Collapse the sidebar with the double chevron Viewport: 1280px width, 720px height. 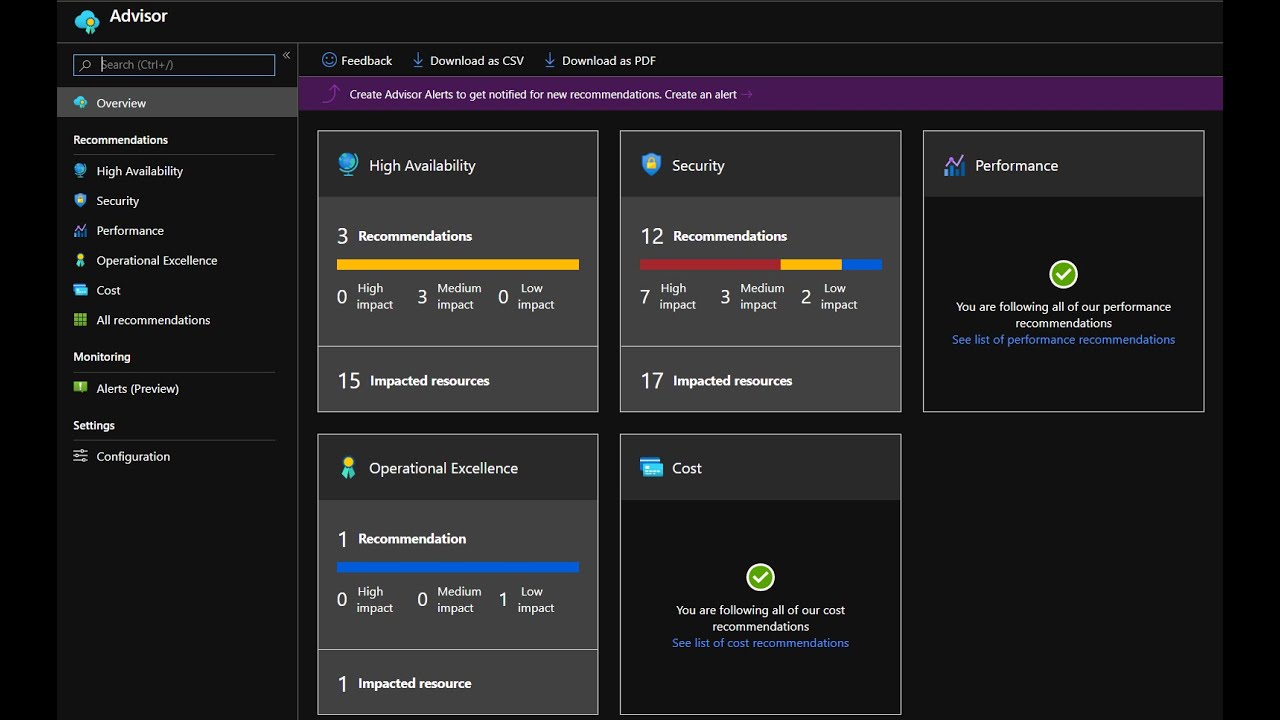click(x=286, y=55)
